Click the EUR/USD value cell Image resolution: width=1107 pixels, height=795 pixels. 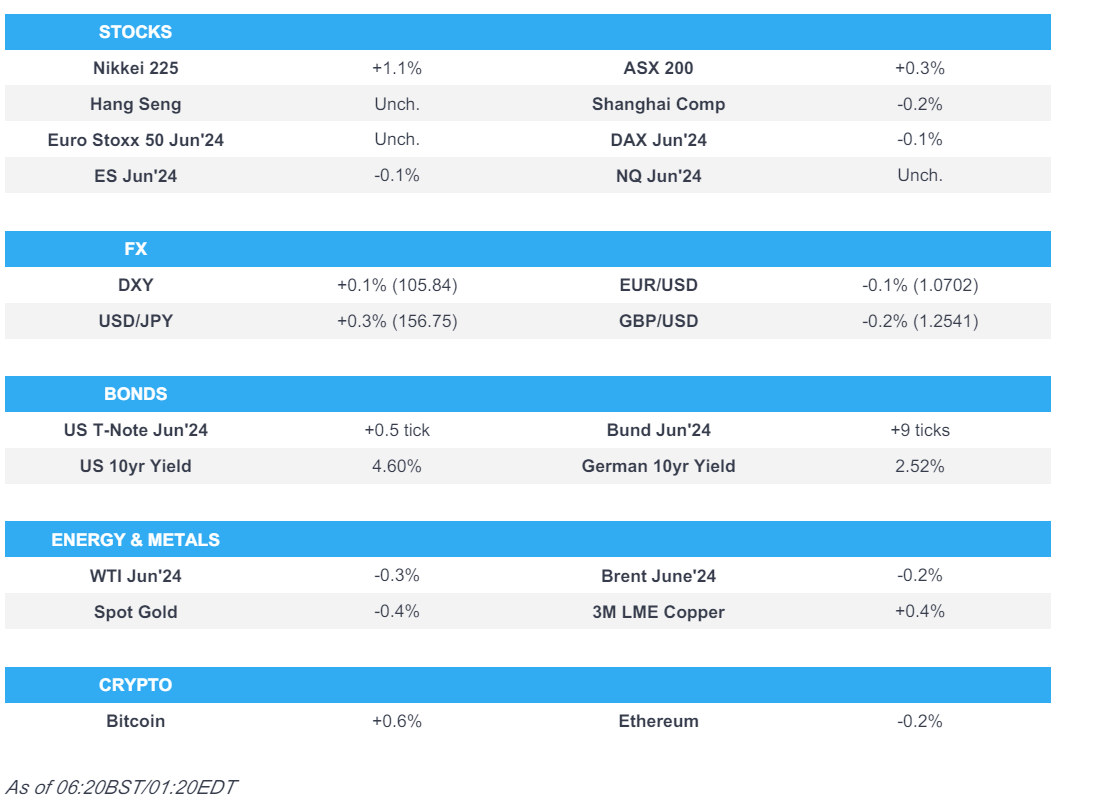(x=919, y=285)
